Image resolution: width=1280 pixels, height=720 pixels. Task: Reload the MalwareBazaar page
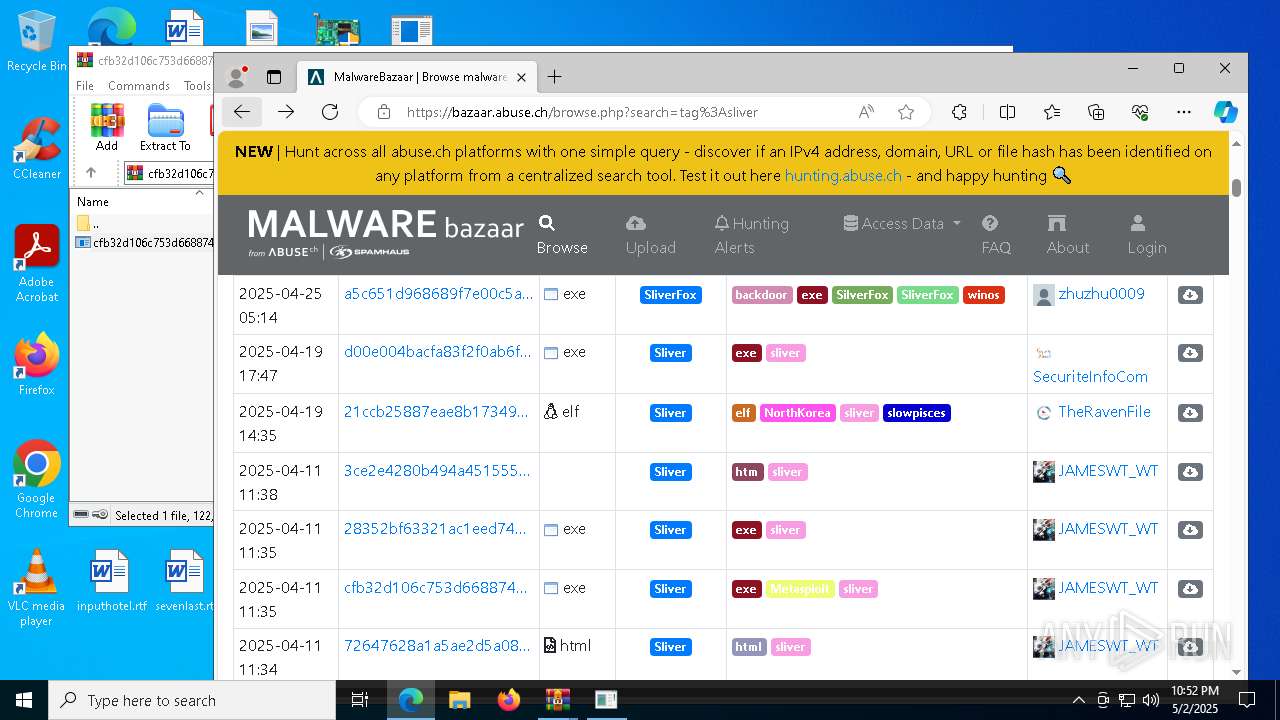[330, 112]
